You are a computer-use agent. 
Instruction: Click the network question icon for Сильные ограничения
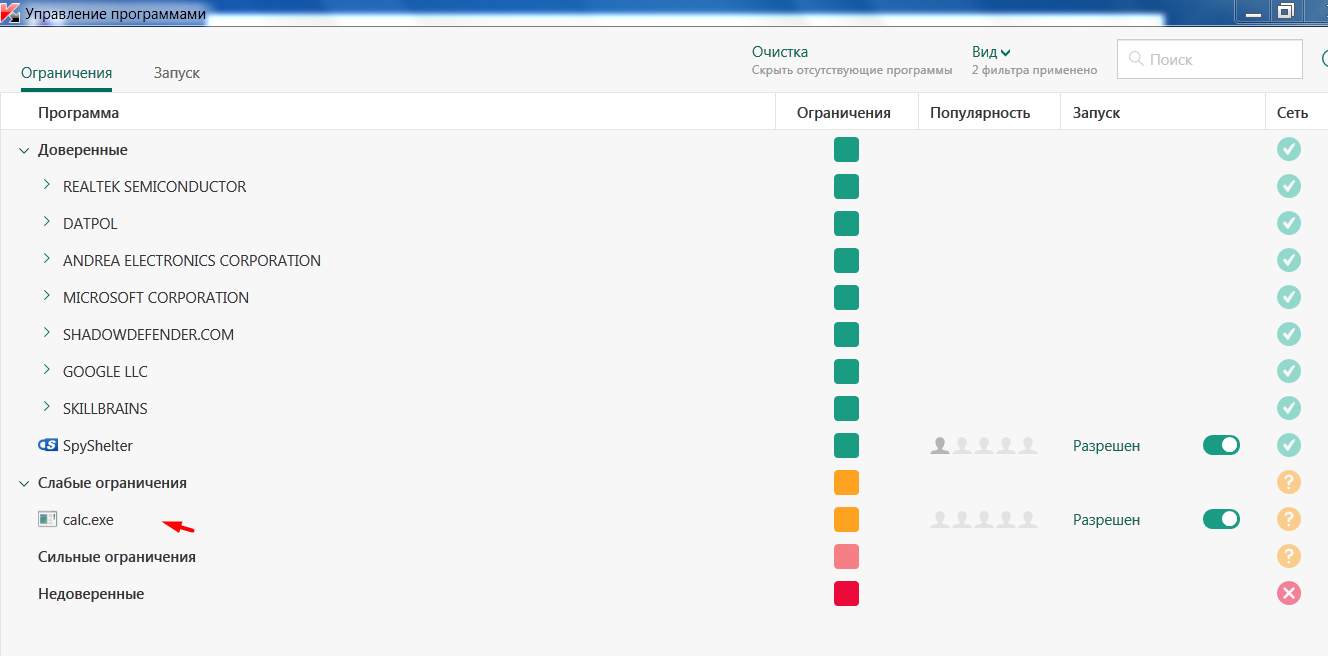point(1289,556)
